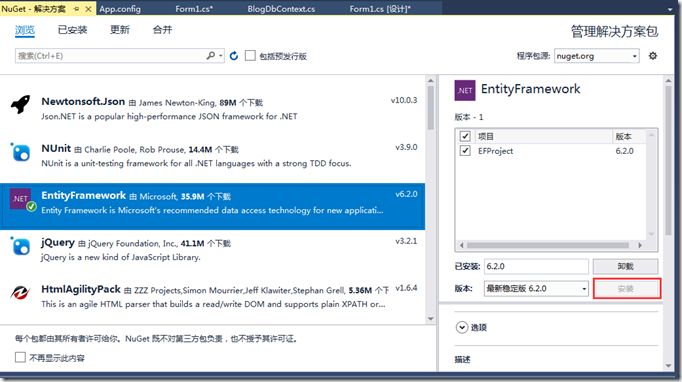The image size is (682, 382).
Task: Switch to the Updates tab
Action: click(x=120, y=30)
